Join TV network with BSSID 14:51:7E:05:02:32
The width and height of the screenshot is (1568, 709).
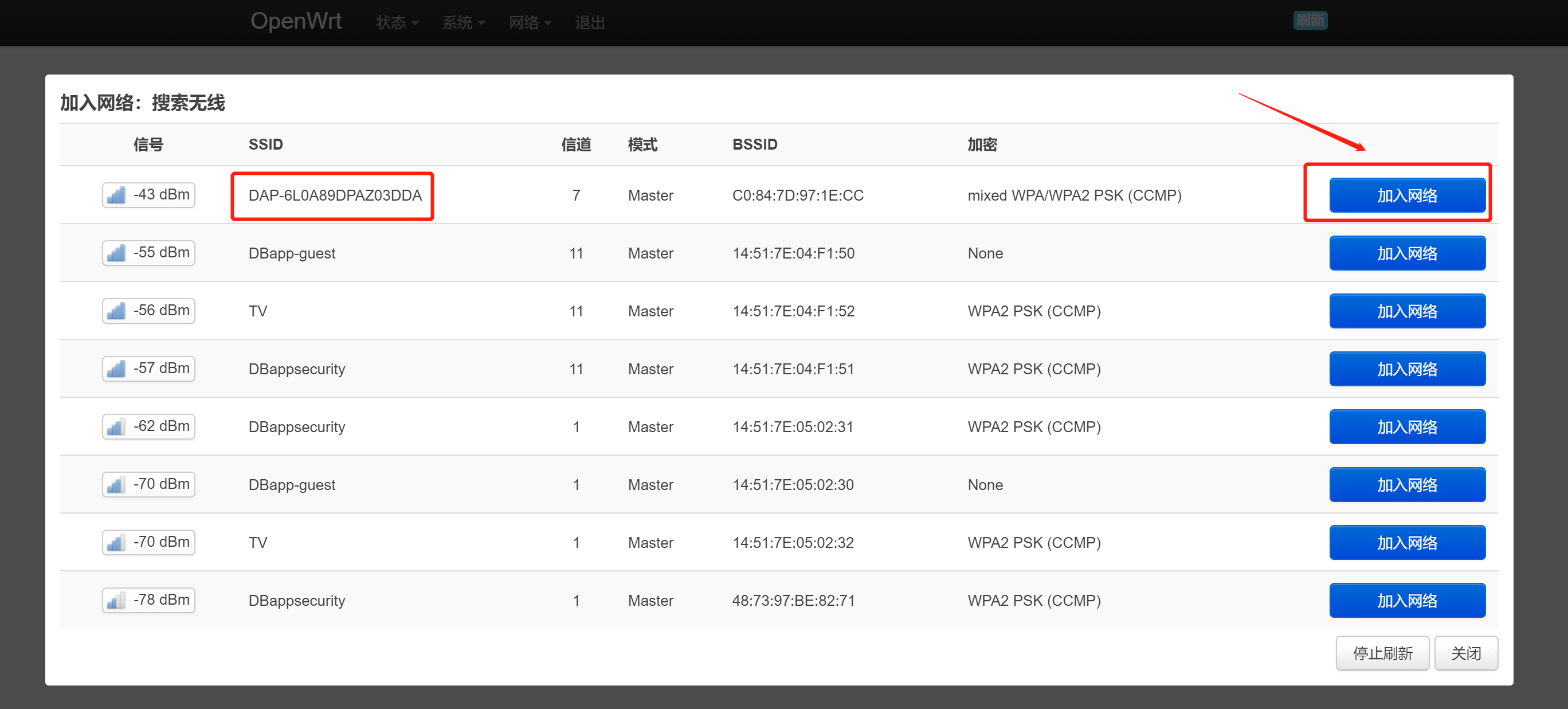click(x=1407, y=542)
